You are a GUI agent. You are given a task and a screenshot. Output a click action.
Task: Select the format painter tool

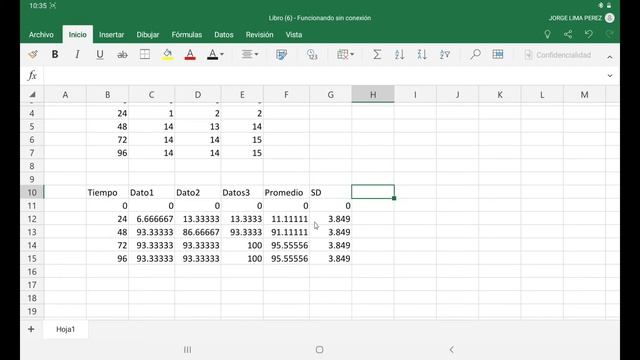click(x=33, y=54)
